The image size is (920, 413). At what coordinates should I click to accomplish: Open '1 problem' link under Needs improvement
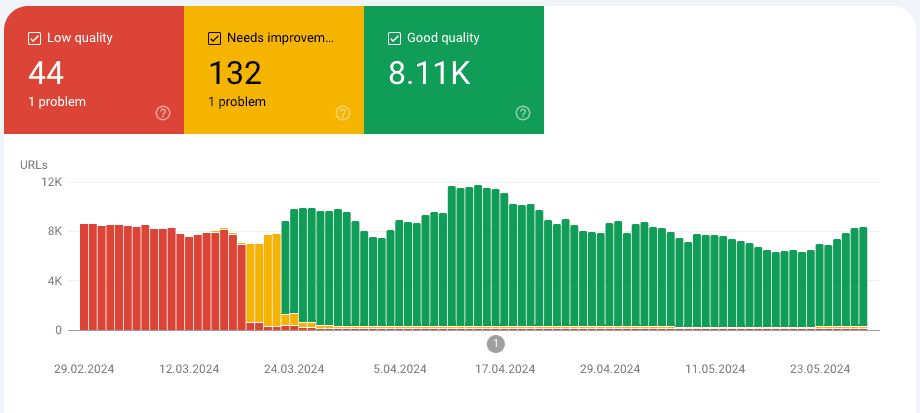[x=237, y=102]
